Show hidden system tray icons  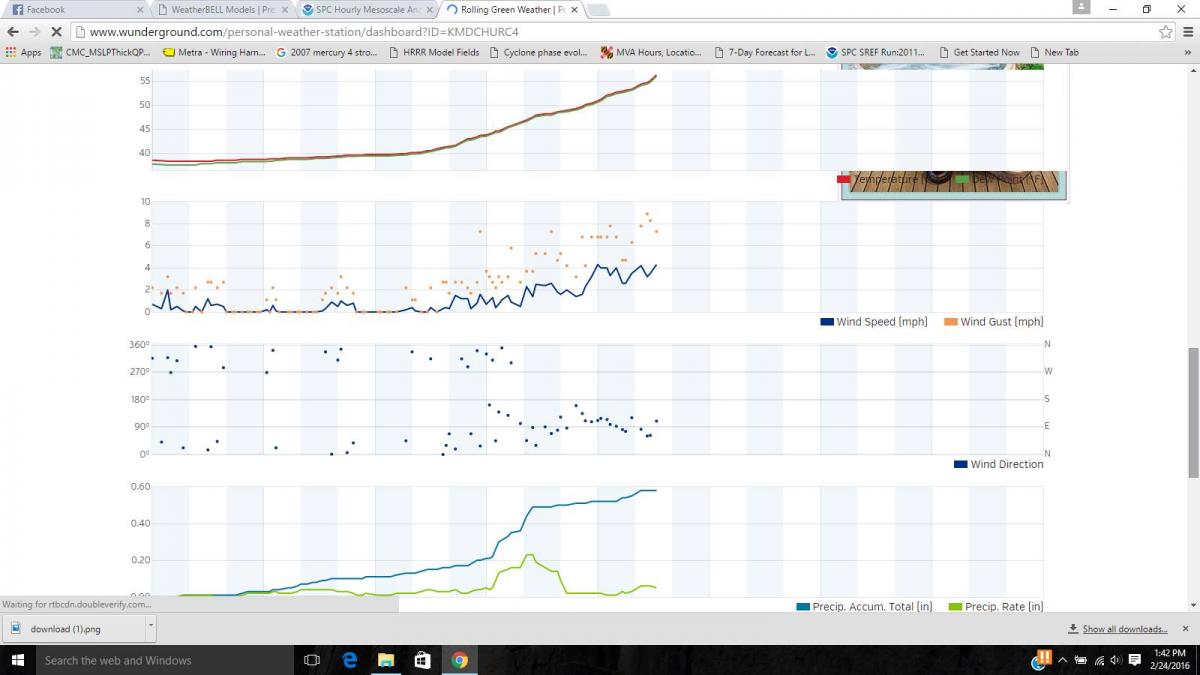(1064, 660)
